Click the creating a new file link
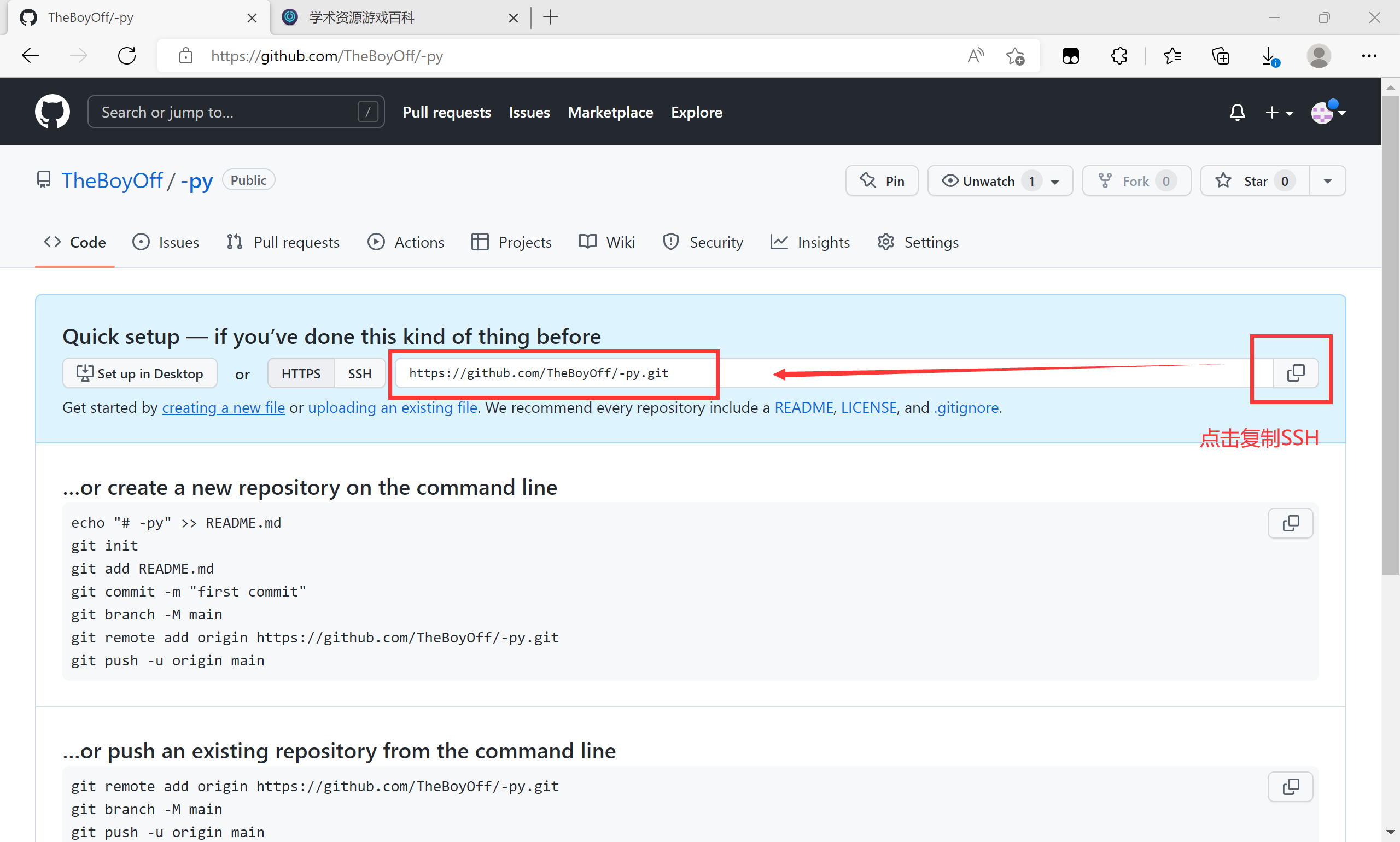This screenshot has height=842, width=1400. pos(223,407)
